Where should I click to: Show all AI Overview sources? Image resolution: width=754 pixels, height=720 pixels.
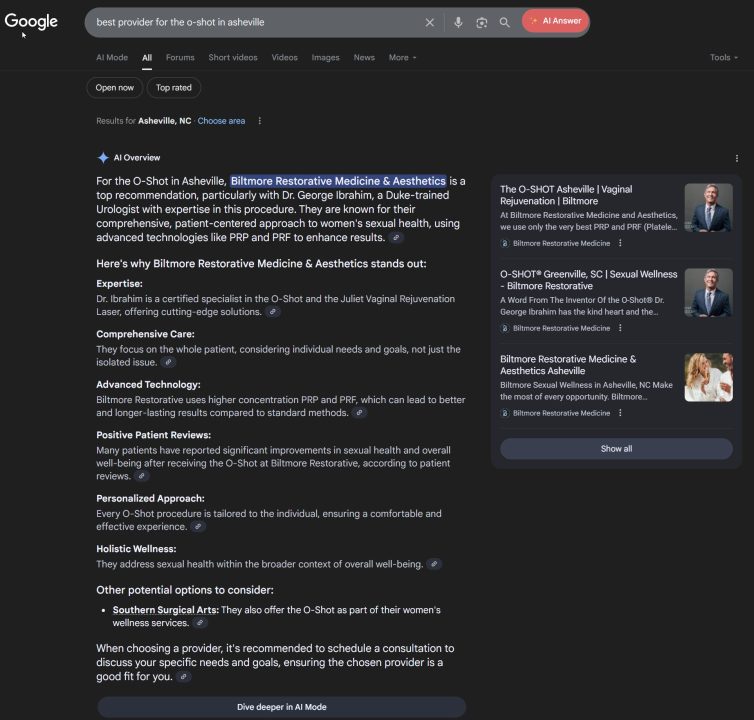pyautogui.click(x=616, y=449)
